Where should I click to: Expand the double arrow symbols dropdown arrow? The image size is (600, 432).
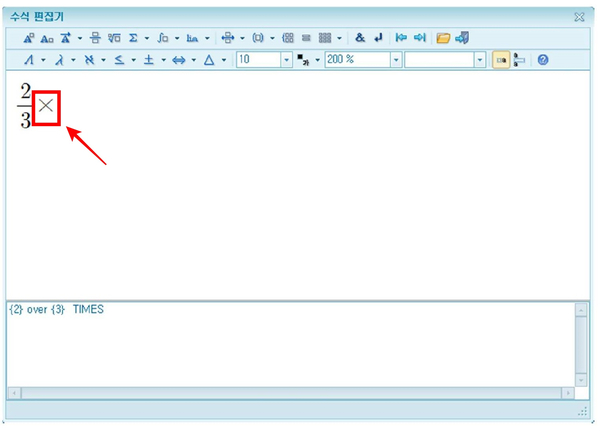194,60
